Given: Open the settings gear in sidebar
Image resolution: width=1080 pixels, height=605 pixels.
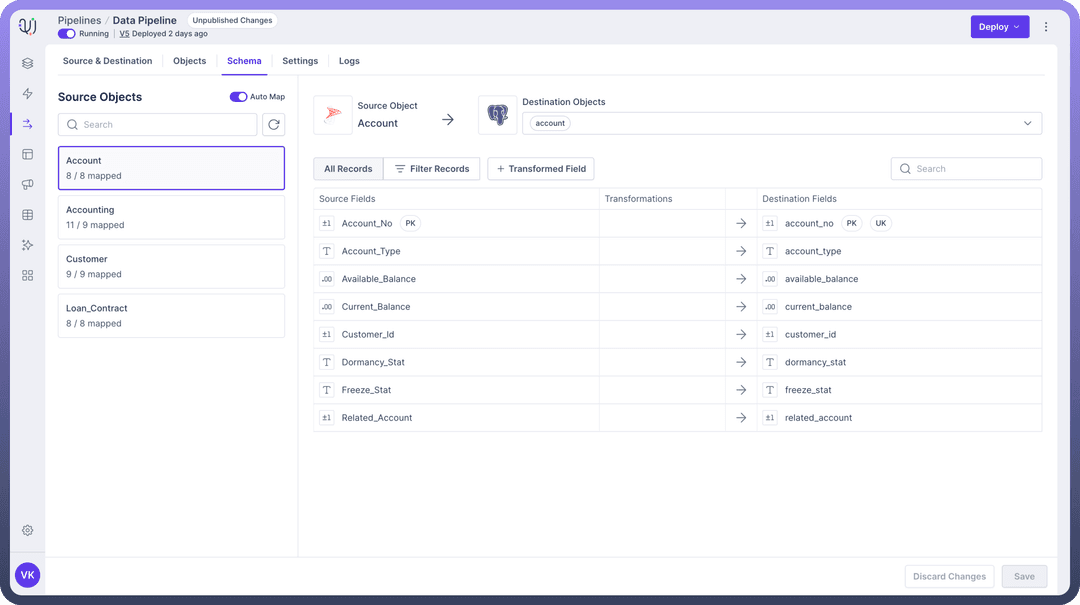Looking at the screenshot, I should [28, 530].
